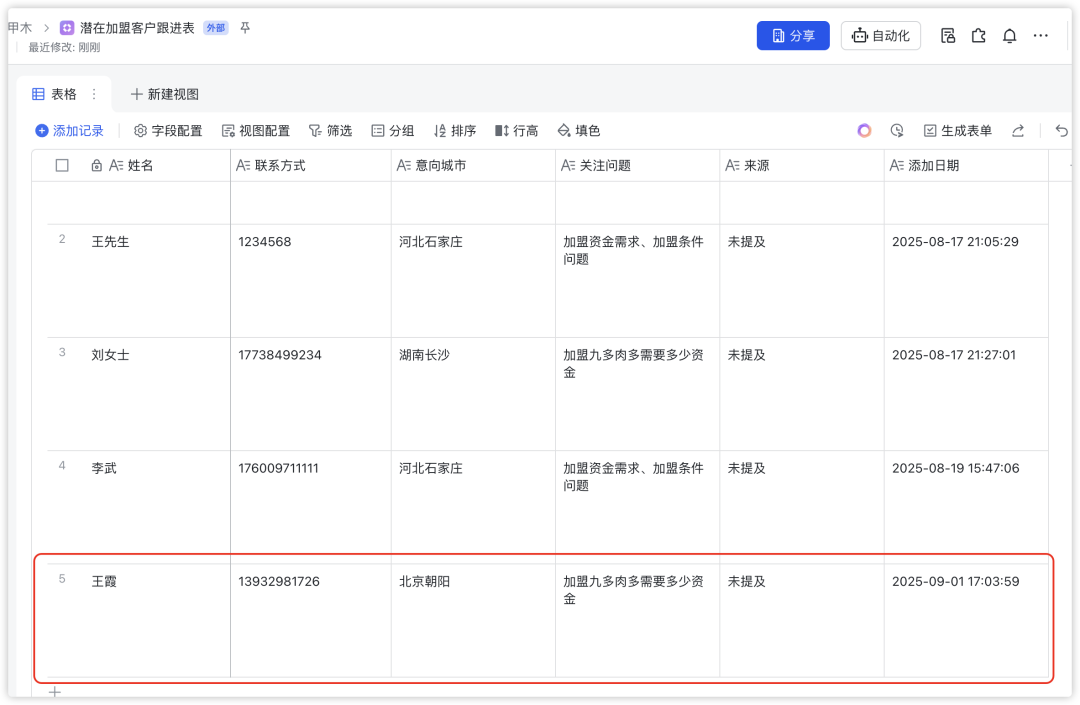Switch to the 表格 view tab
Viewport: 1080px width, 705px height.
pos(55,94)
